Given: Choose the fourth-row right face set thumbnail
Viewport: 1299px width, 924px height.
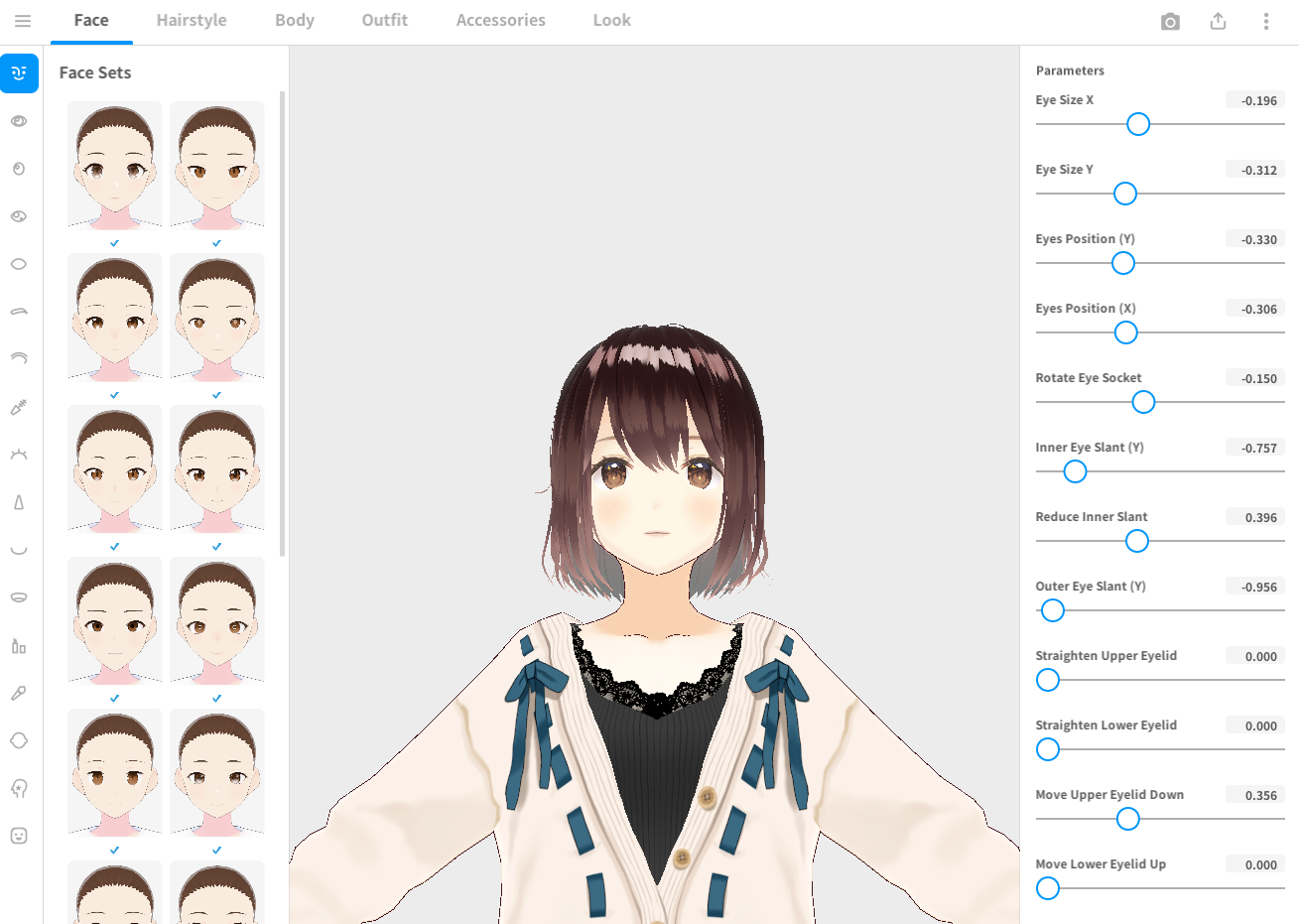Looking at the screenshot, I should click(x=217, y=621).
